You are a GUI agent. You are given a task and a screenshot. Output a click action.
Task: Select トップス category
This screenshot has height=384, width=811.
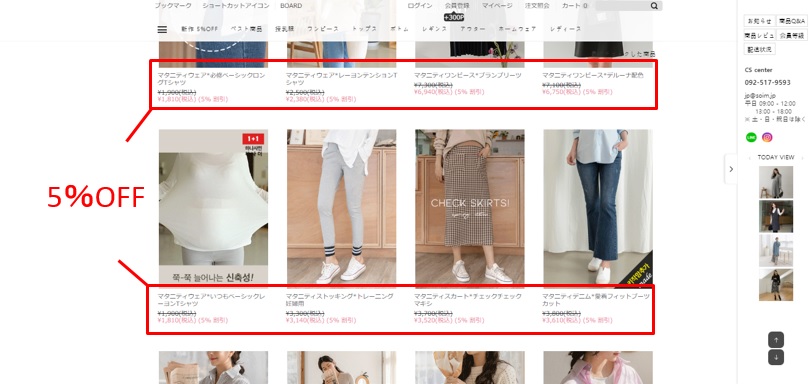pos(365,29)
